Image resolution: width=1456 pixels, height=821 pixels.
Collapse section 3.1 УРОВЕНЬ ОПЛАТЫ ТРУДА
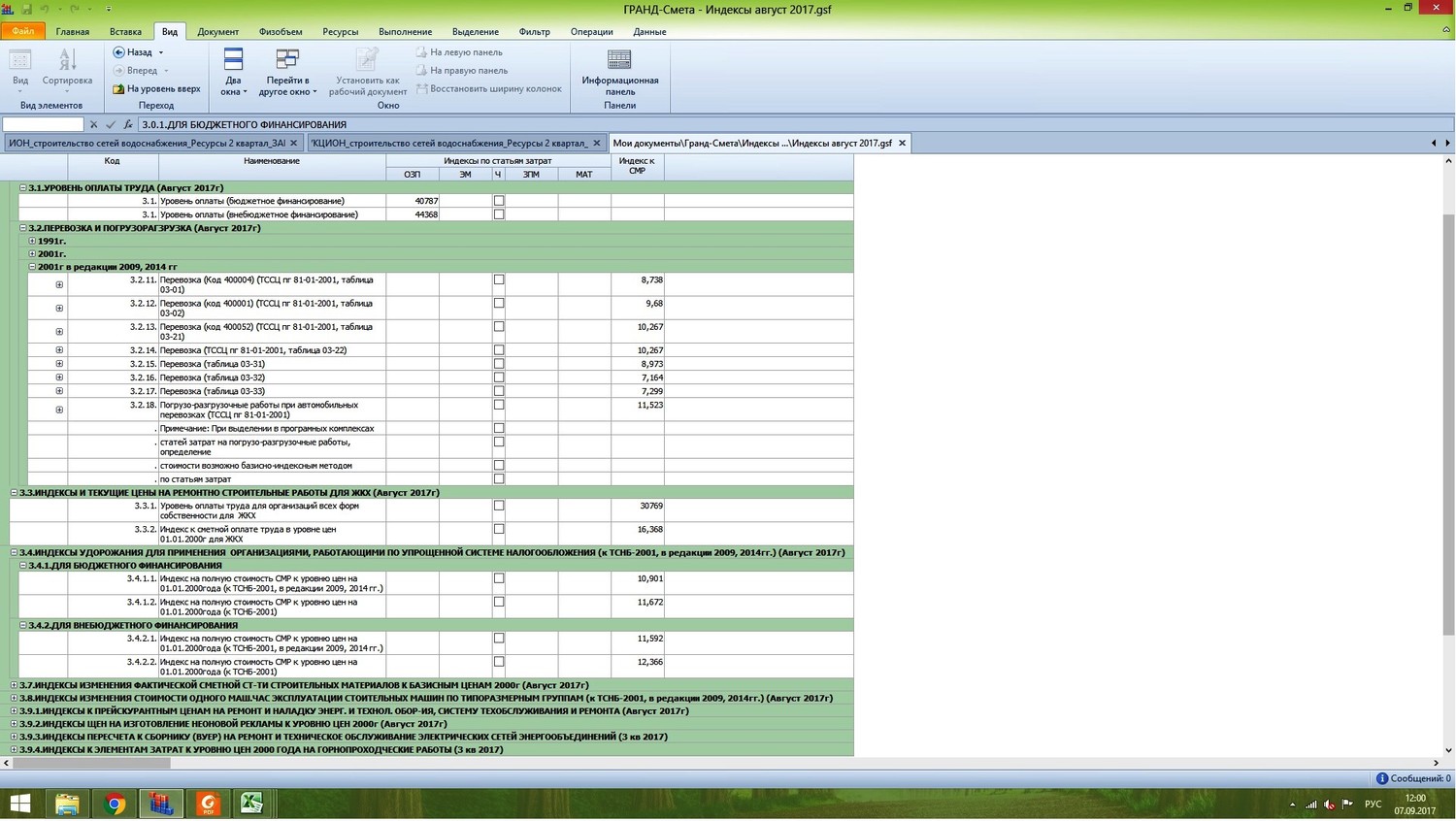point(23,188)
